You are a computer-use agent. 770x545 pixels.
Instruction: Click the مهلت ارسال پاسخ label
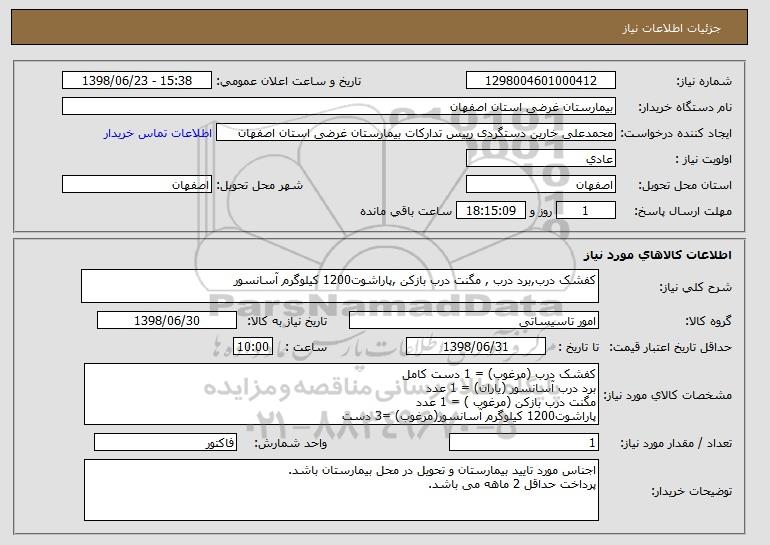coord(683,212)
